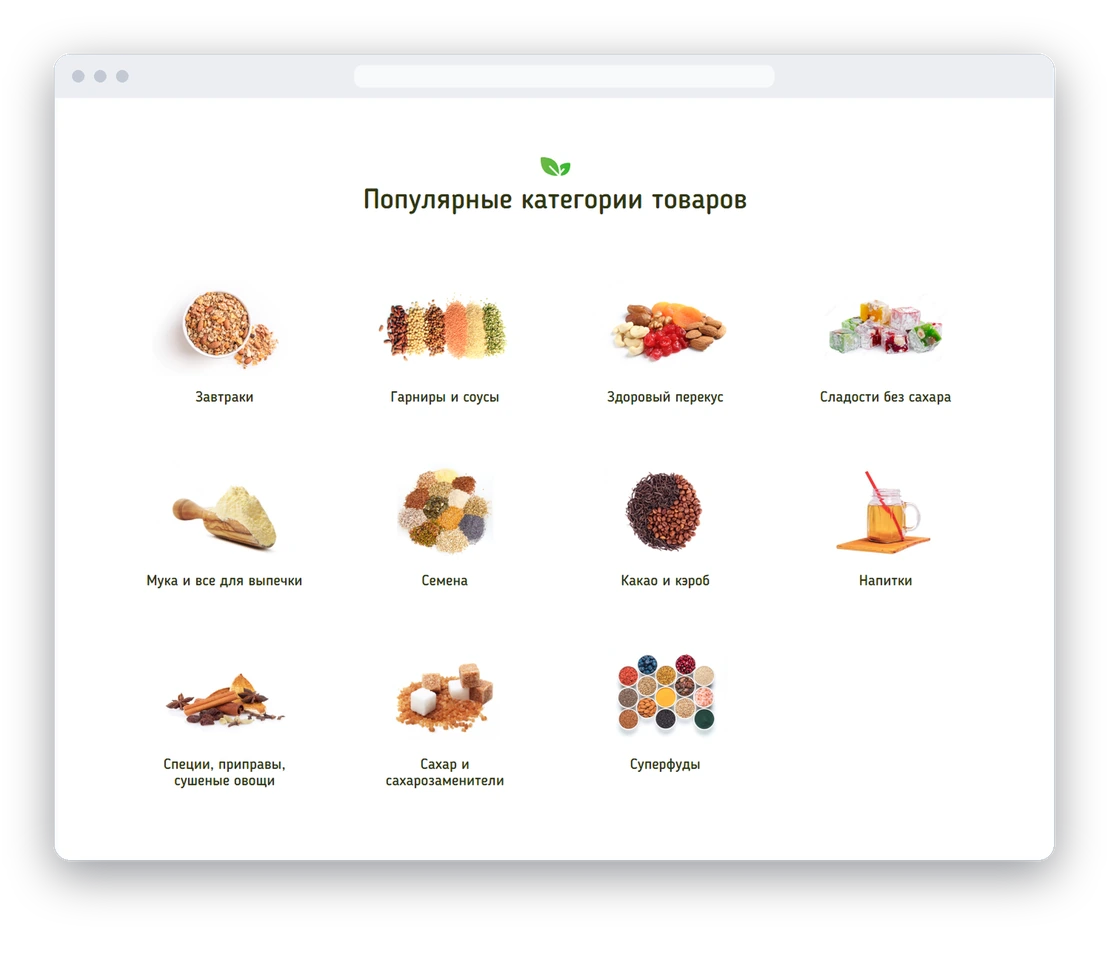Click Сахар и сахарозаменители link
The width and height of the screenshot is (1108, 960).
tap(444, 772)
